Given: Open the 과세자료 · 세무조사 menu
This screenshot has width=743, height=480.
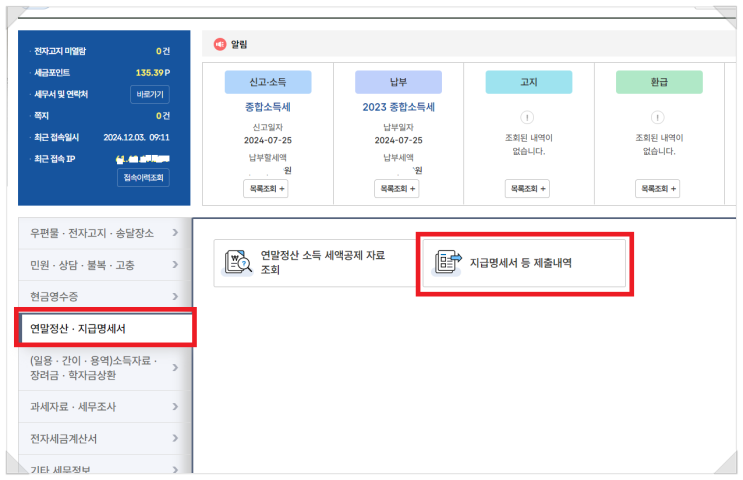Looking at the screenshot, I should (x=105, y=407).
